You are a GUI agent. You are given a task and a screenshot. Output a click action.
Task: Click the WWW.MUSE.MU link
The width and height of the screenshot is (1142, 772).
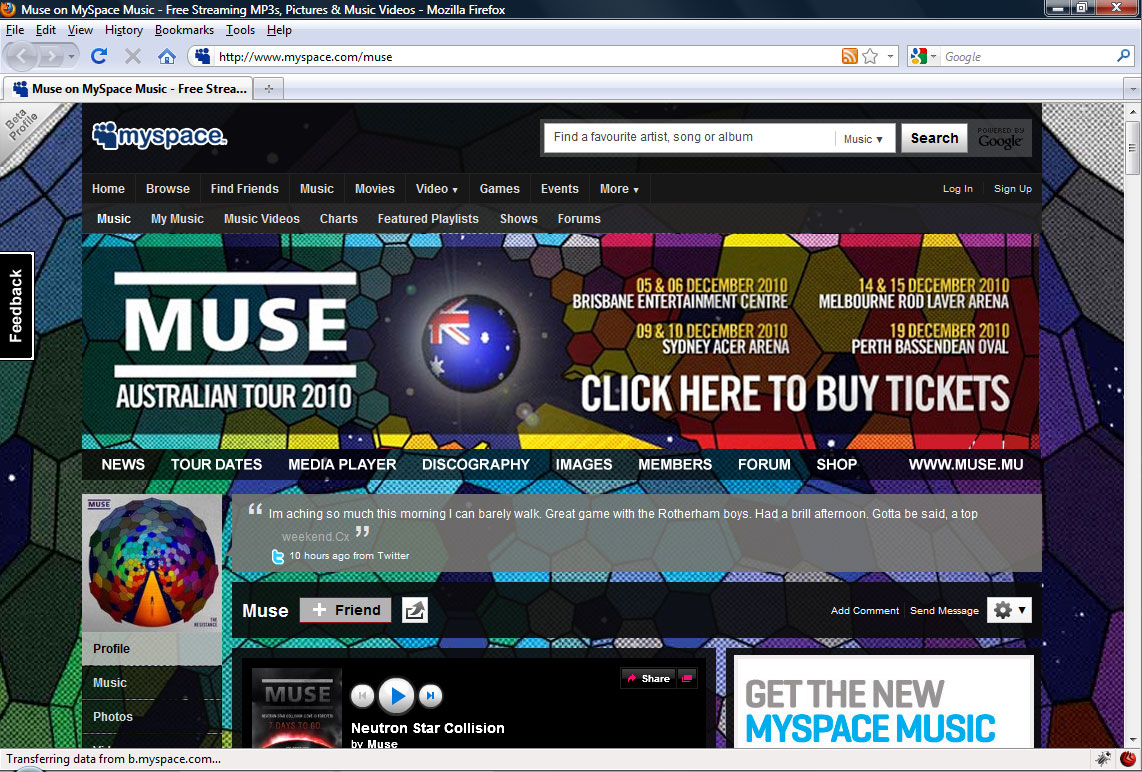click(x=966, y=465)
